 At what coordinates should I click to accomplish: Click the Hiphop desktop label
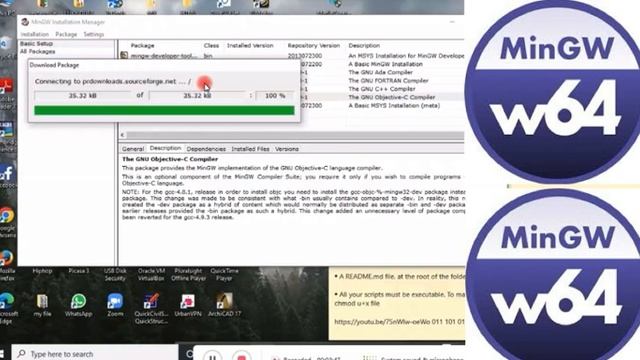pyautogui.click(x=42, y=271)
